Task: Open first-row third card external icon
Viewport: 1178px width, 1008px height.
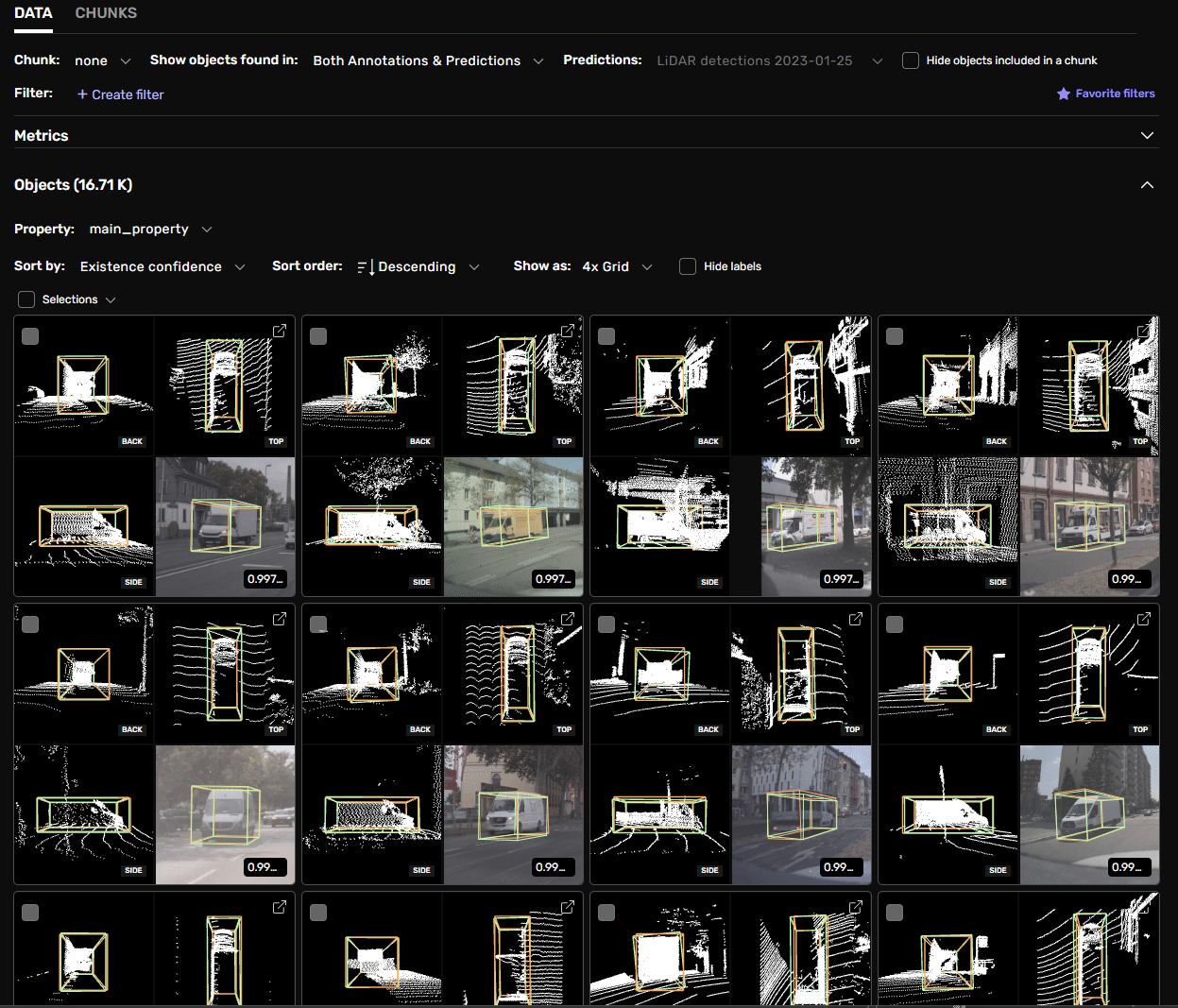Action: (x=856, y=331)
